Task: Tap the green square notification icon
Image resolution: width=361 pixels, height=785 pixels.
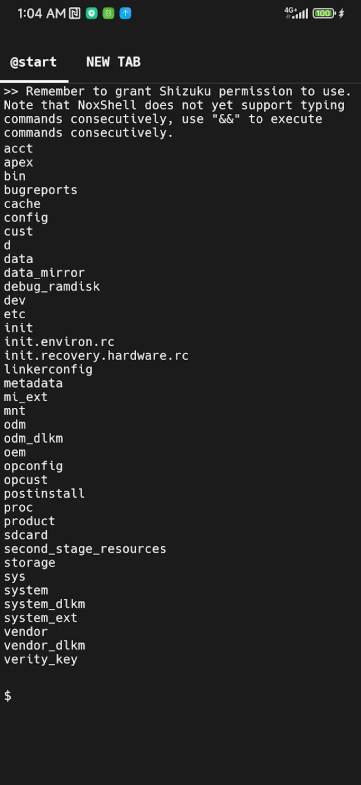Action: point(108,14)
